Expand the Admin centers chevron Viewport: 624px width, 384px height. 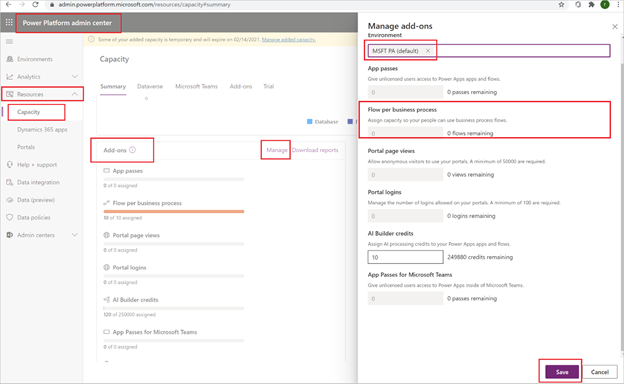click(x=74, y=235)
